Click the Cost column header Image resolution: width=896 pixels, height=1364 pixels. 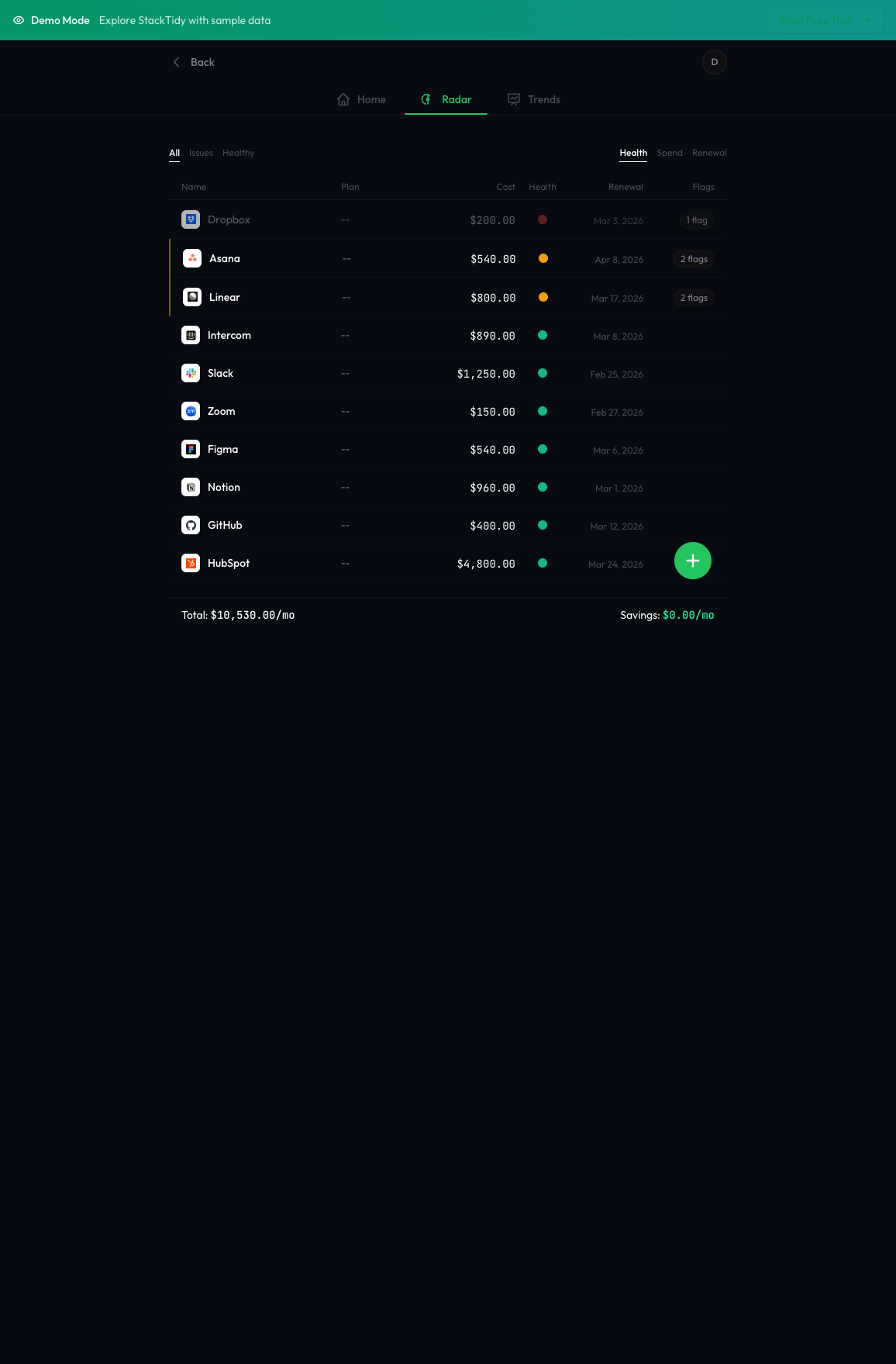click(x=505, y=187)
